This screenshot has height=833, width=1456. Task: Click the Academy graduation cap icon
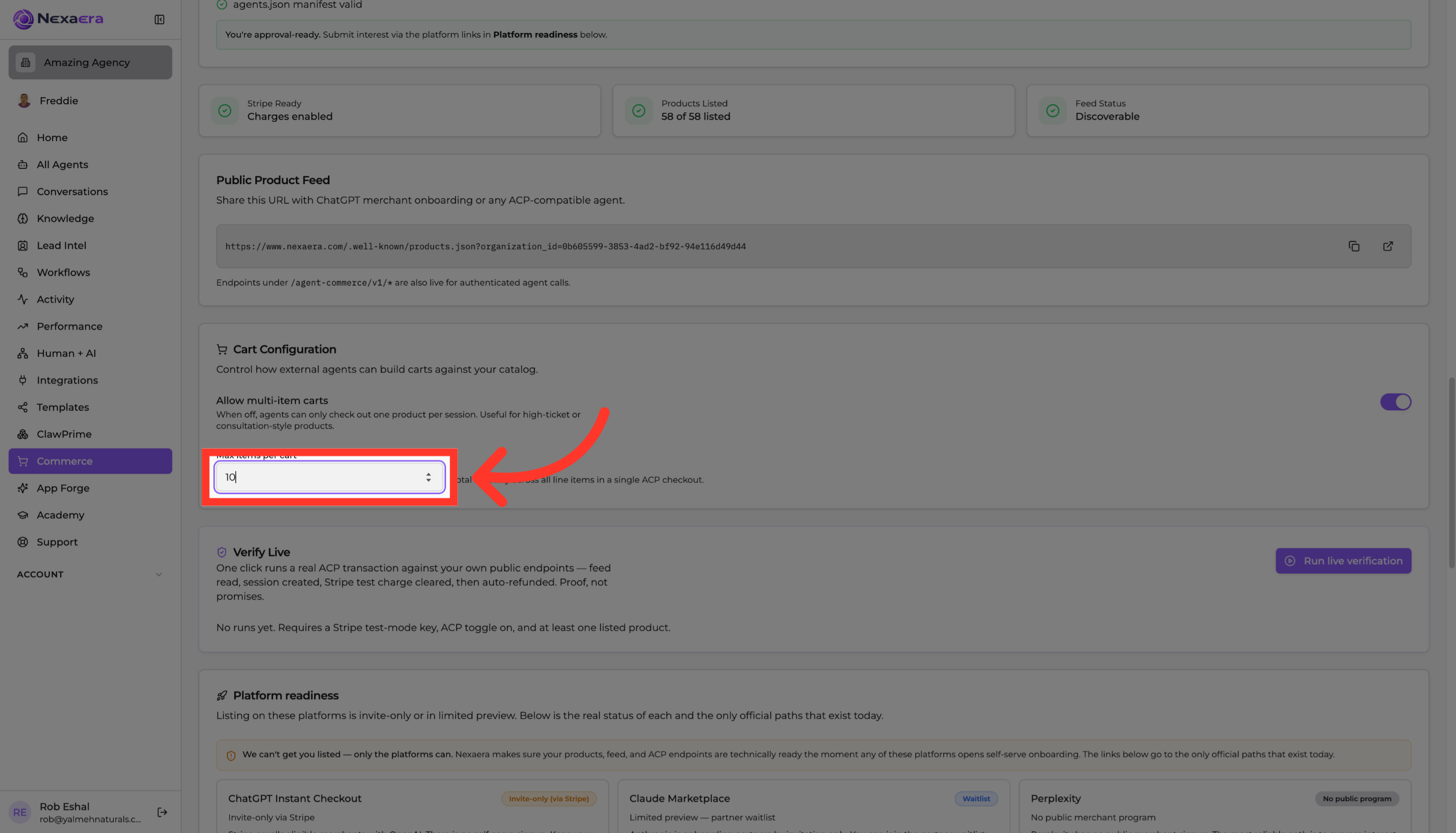coord(23,515)
